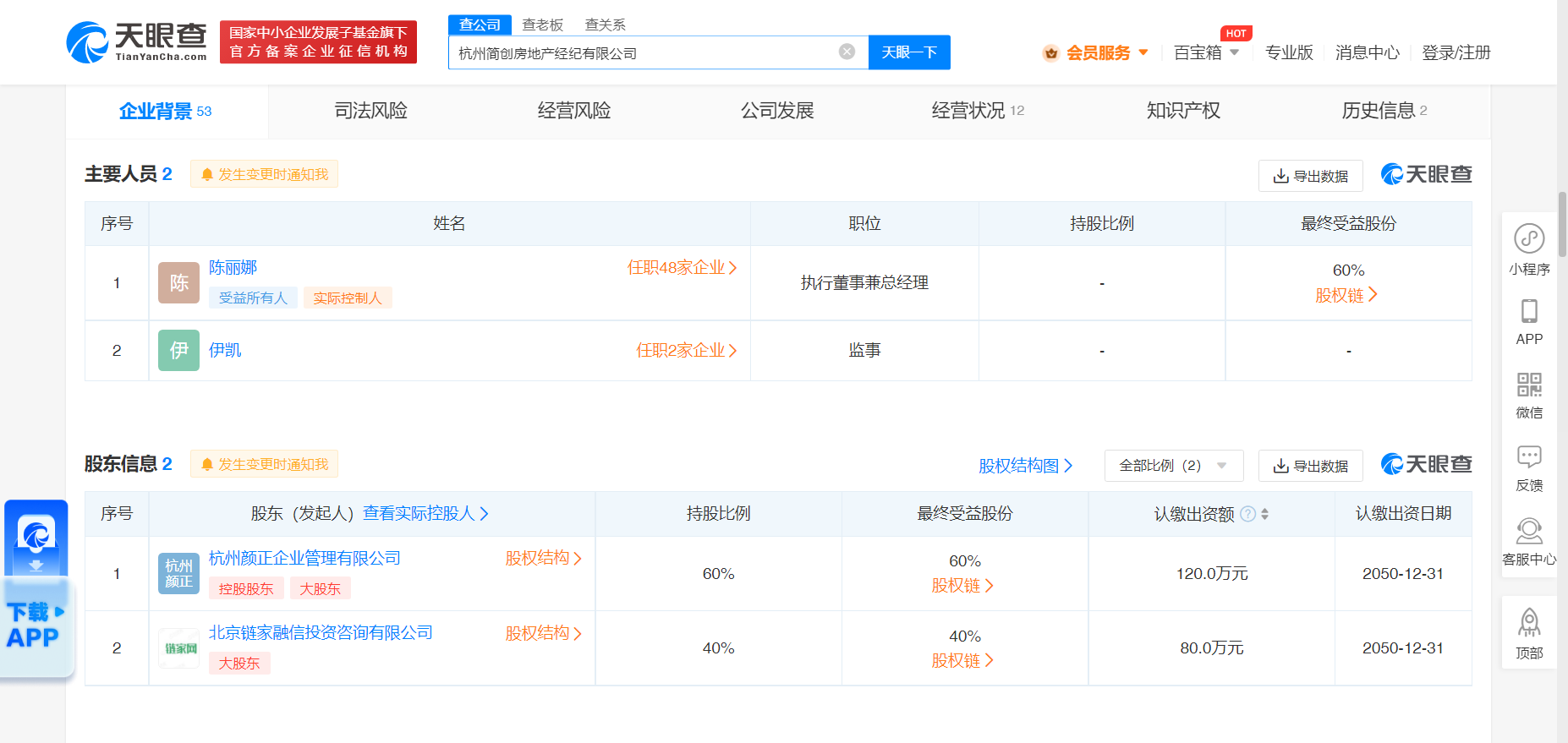
Task: Open customer service center (客服中心) icon
Action: [x=1529, y=531]
